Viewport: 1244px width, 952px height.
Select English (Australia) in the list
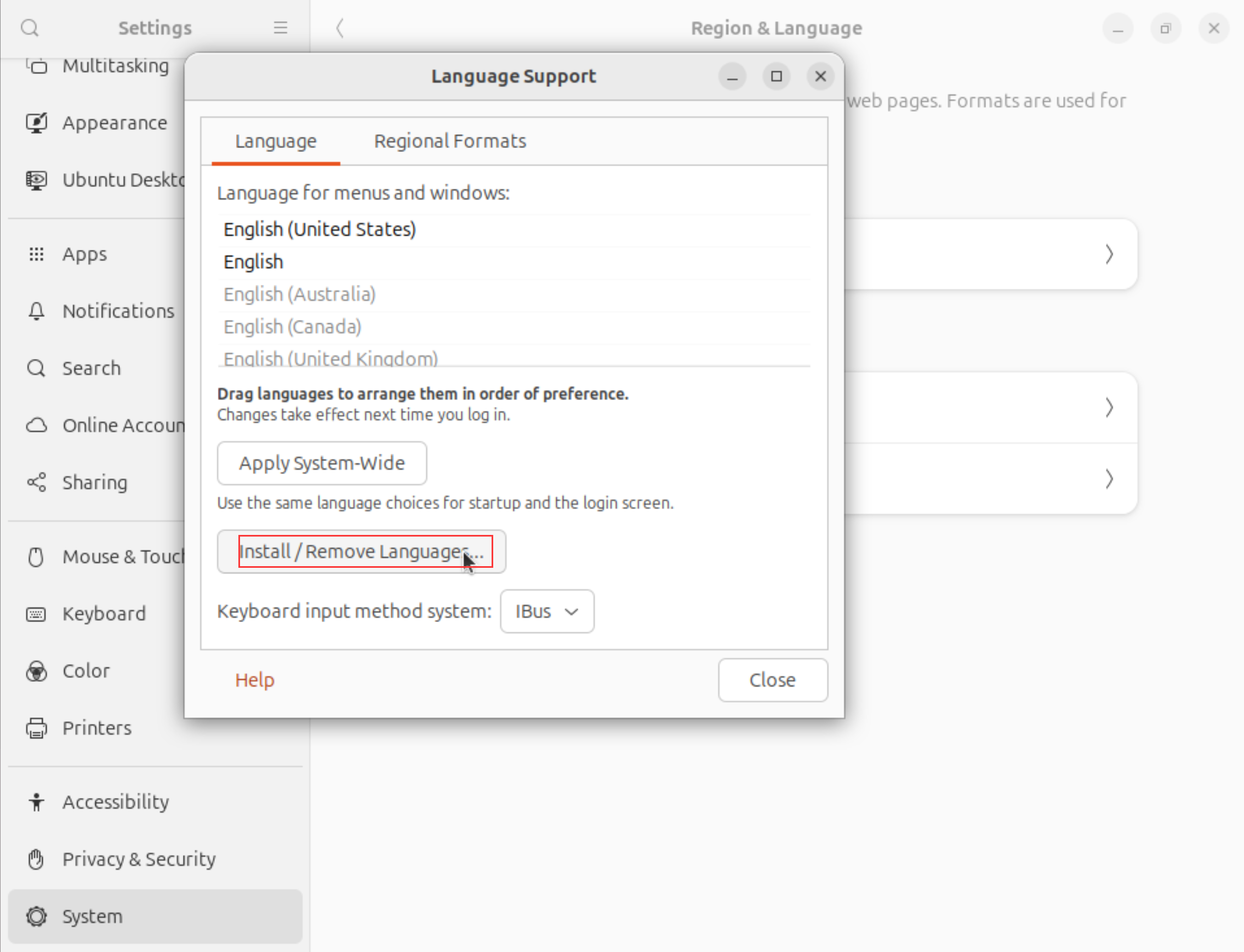(515, 295)
